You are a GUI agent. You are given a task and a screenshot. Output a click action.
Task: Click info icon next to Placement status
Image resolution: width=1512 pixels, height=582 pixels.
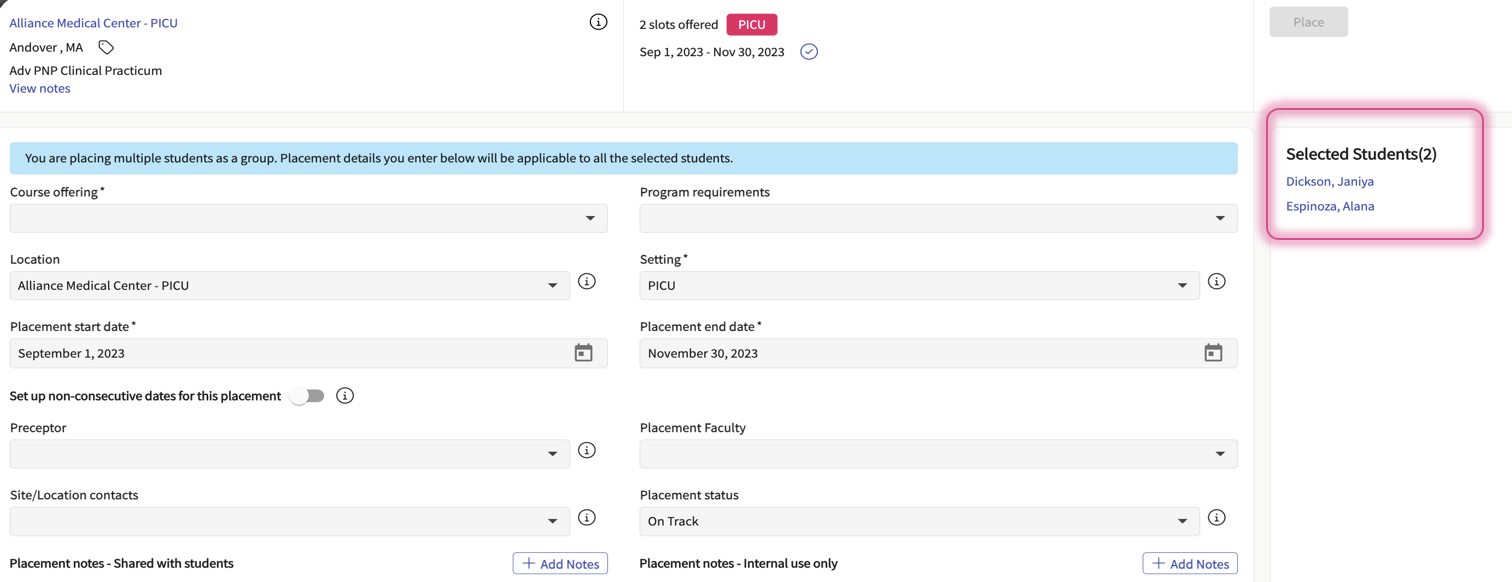click(1216, 518)
